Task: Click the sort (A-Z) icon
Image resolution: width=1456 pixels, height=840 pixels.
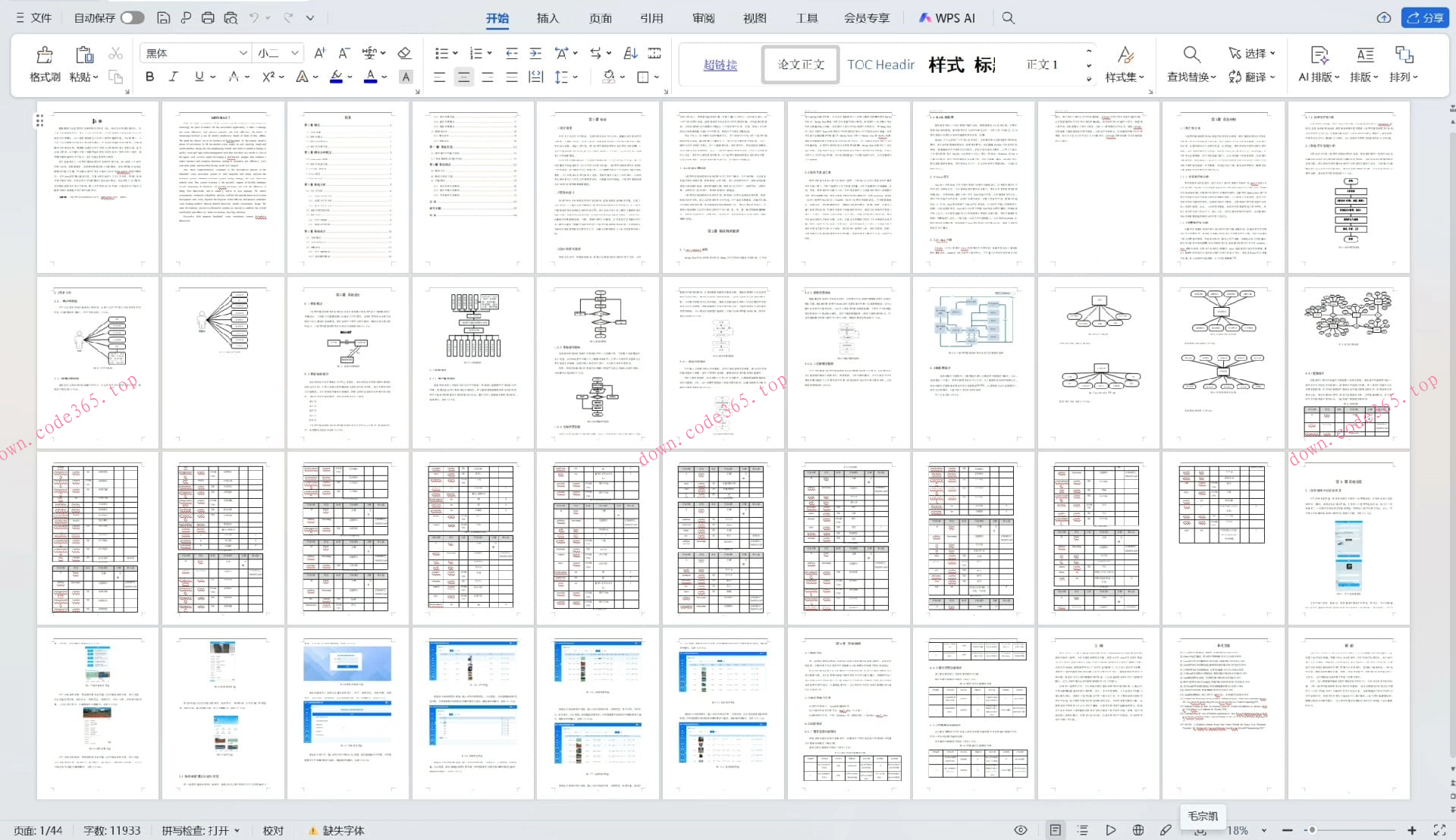Action: click(630, 53)
